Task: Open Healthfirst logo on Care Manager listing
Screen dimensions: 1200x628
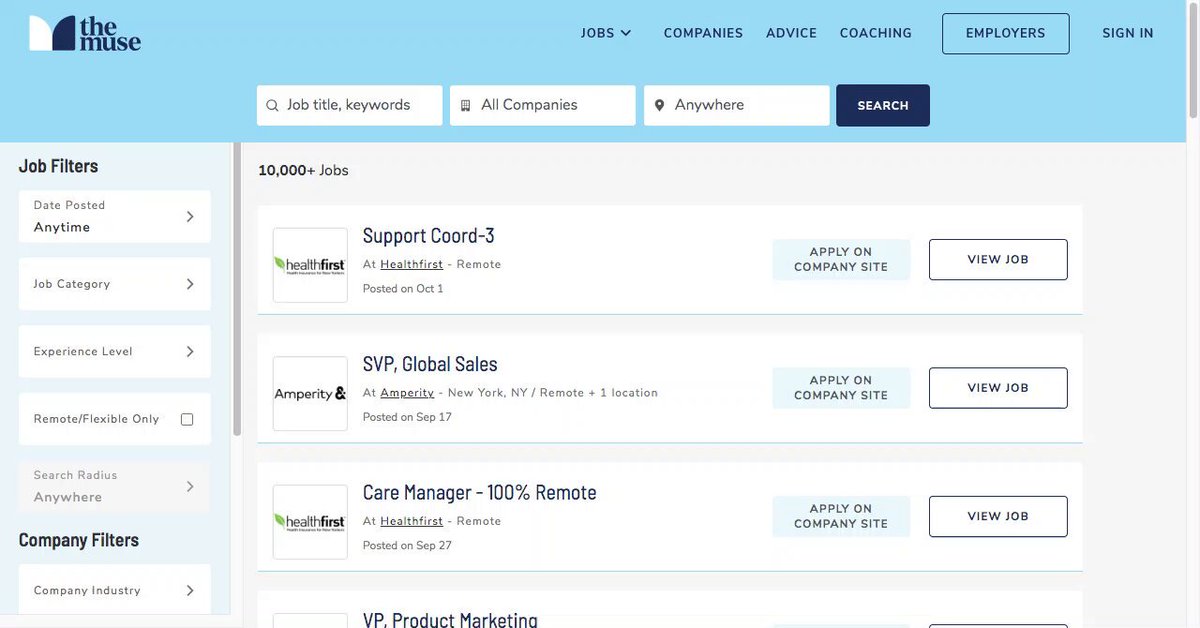Action: coord(310,522)
